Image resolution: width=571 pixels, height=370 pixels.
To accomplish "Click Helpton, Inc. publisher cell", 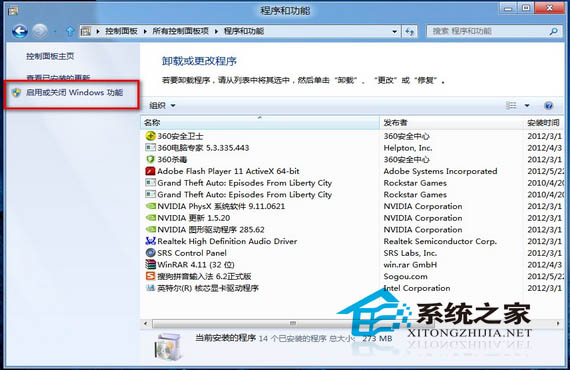I will [408, 148].
